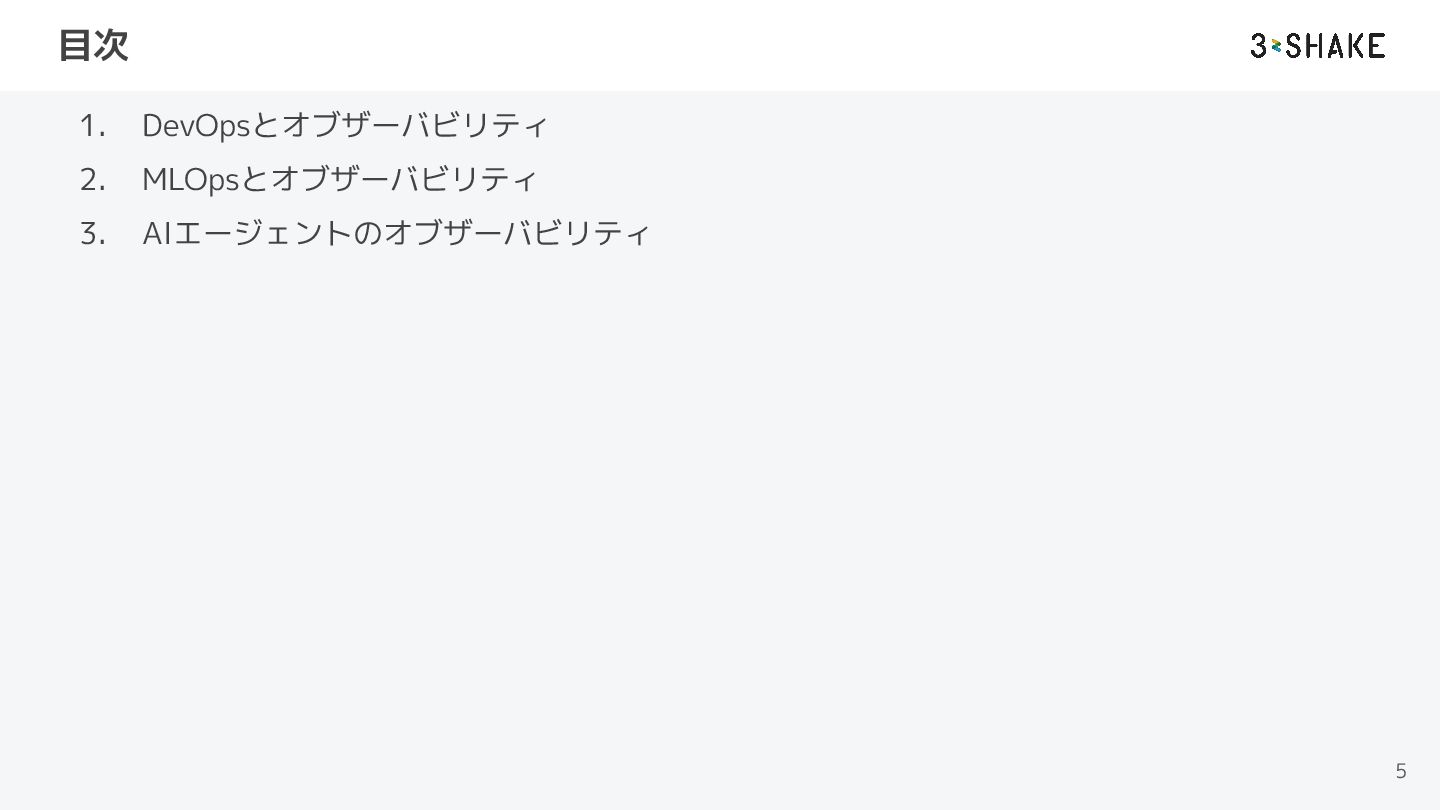Click the slide page number 5
The height and width of the screenshot is (810, 1440).
coord(1401,771)
